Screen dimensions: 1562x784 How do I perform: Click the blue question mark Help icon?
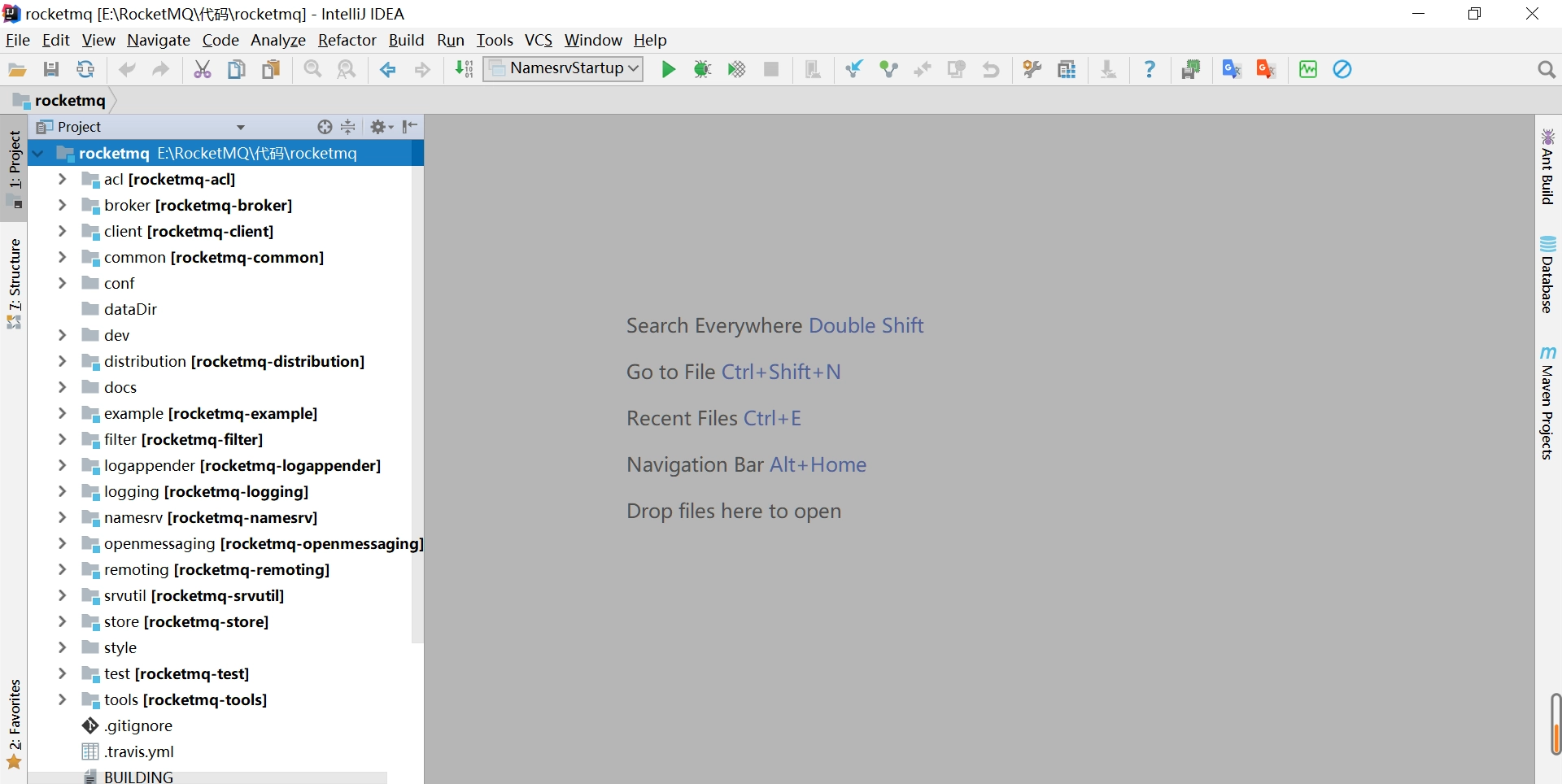(x=1150, y=70)
